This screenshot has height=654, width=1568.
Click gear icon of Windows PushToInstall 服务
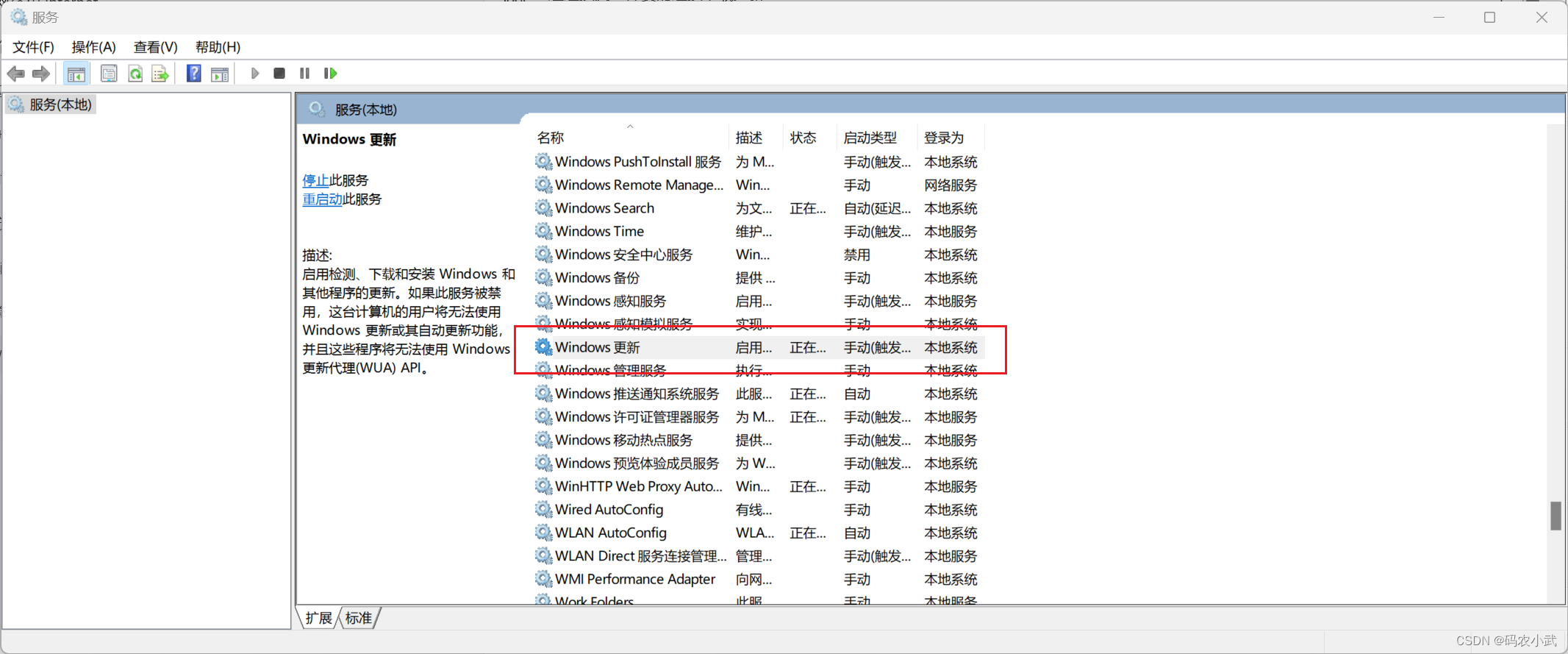click(x=543, y=162)
